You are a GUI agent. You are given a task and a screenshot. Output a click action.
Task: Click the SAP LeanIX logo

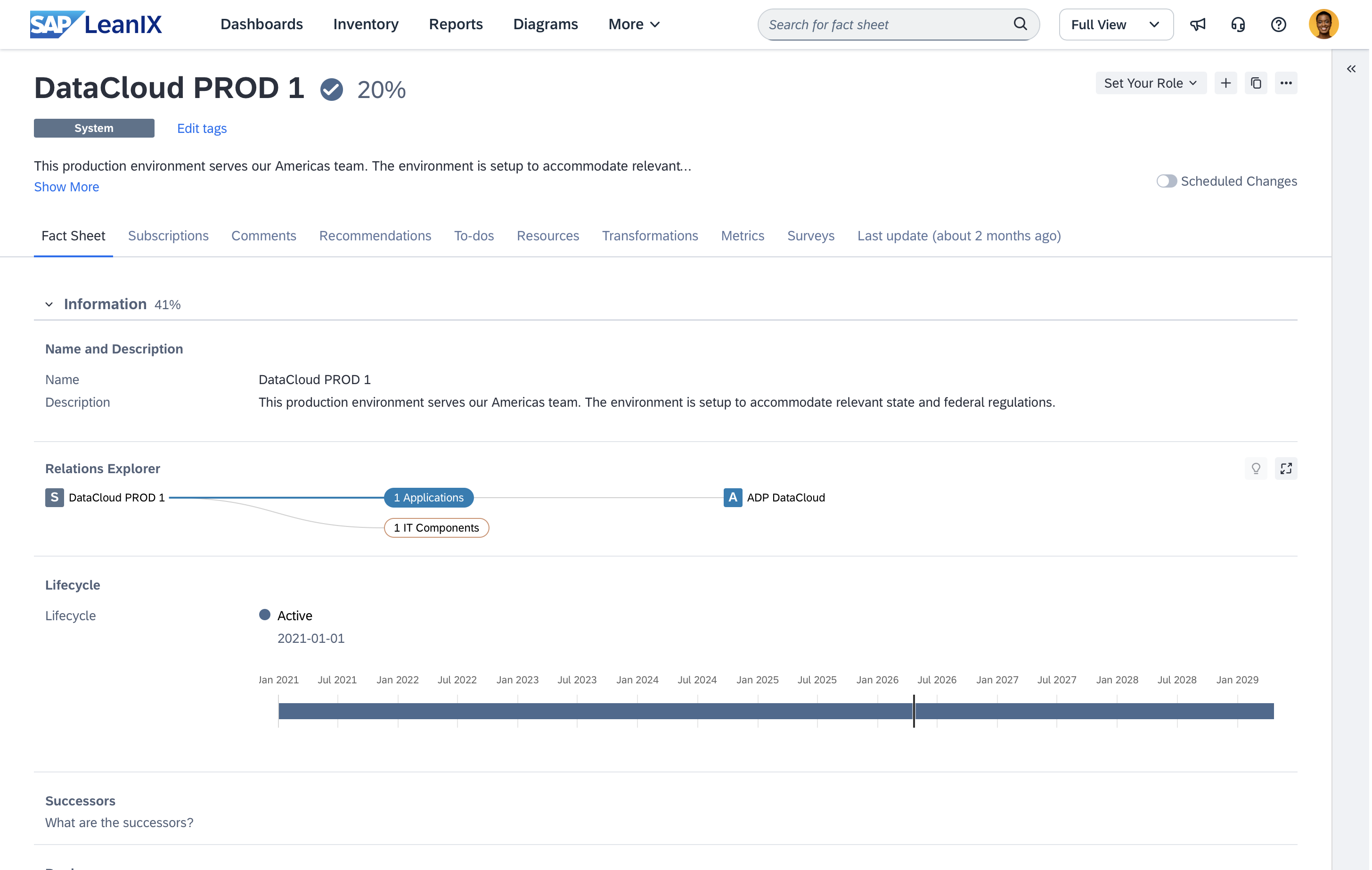(x=96, y=25)
